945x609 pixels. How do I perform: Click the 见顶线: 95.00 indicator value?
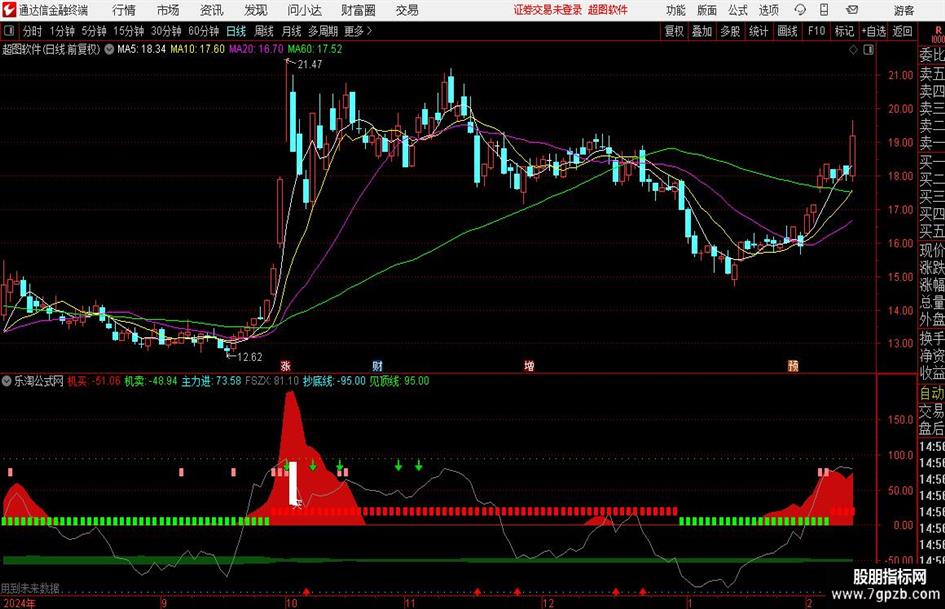coord(399,381)
